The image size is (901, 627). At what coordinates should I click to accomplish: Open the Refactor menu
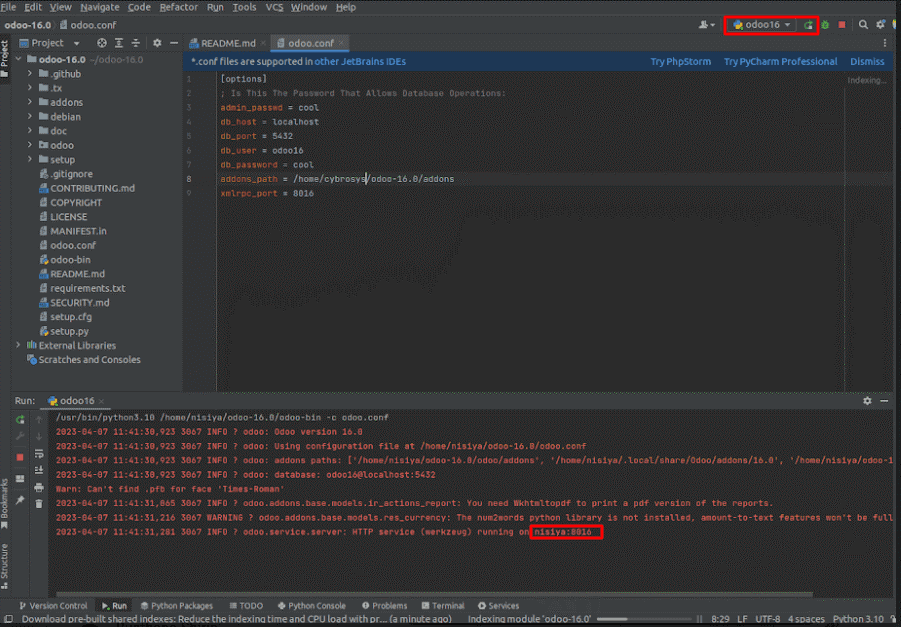coord(179,7)
